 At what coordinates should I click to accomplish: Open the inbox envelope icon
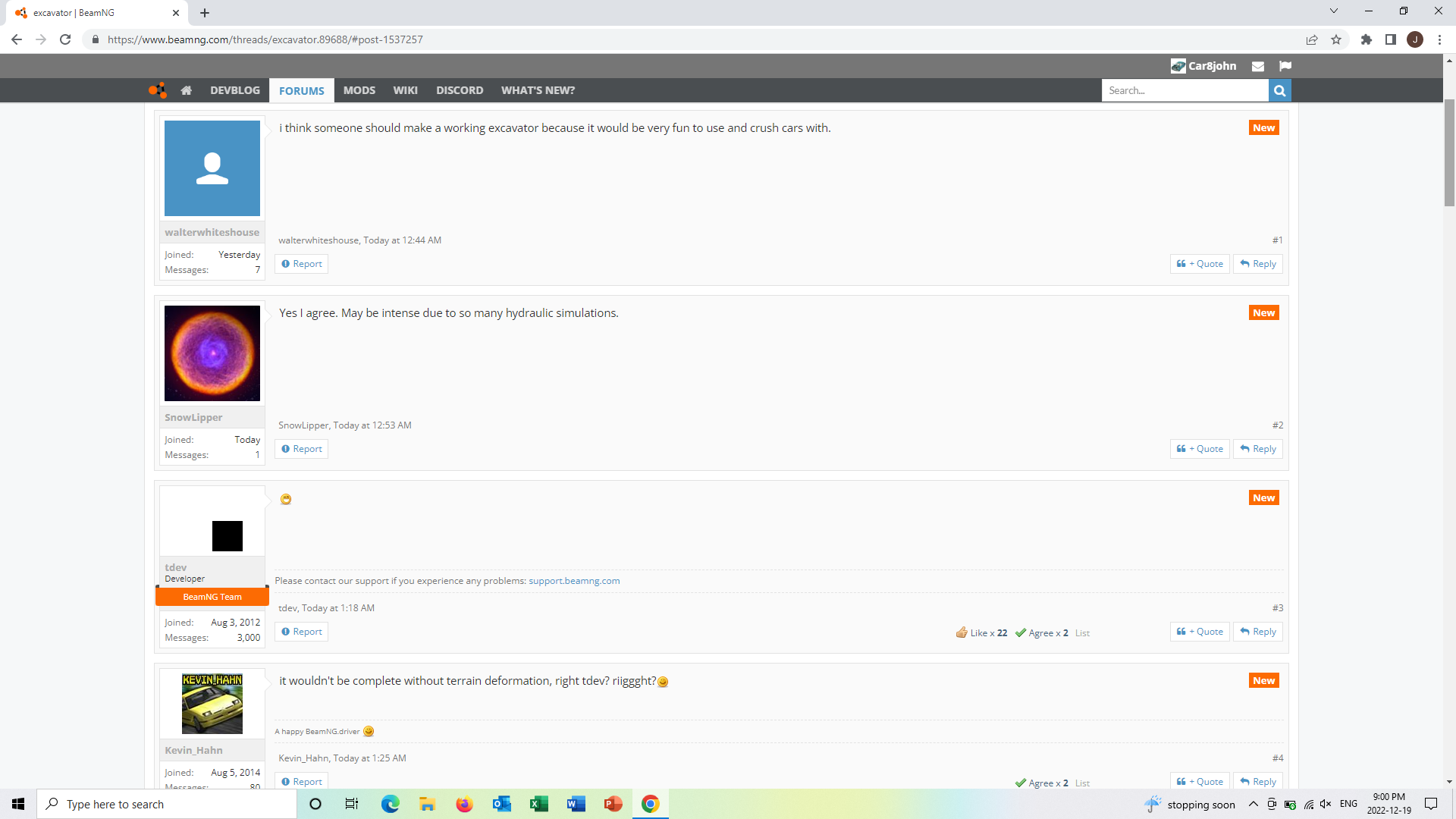tap(1258, 66)
